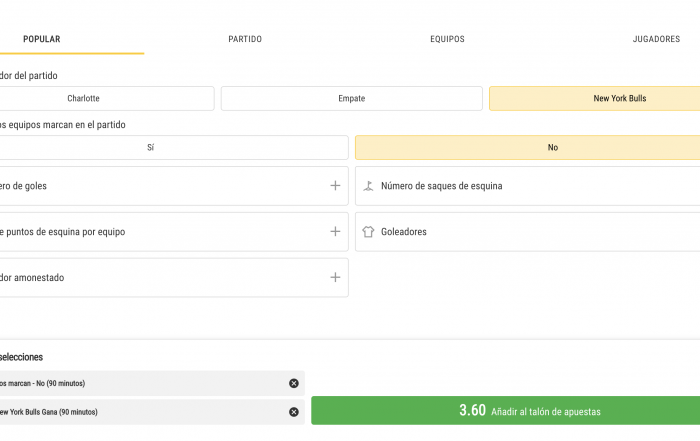Remove the New York Bulls Gana selection
Image resolution: width=700 pixels, height=441 pixels.
tap(293, 412)
